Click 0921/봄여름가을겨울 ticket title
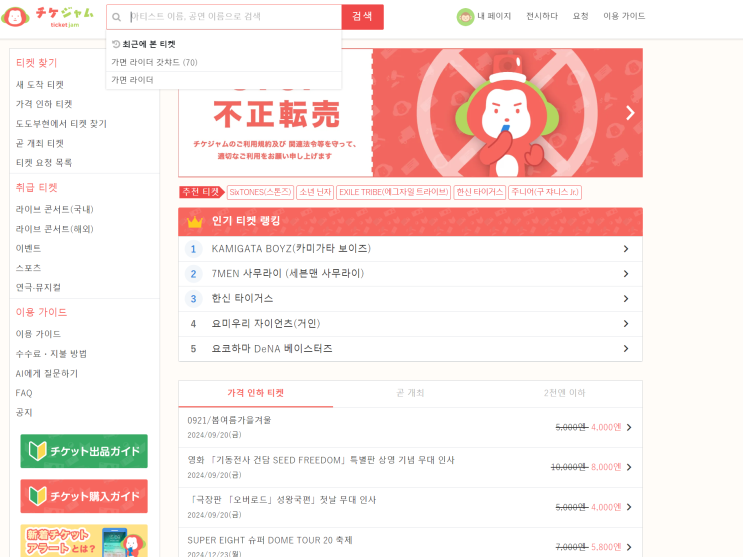This screenshot has width=743, height=557. pyautogui.click(x=229, y=420)
